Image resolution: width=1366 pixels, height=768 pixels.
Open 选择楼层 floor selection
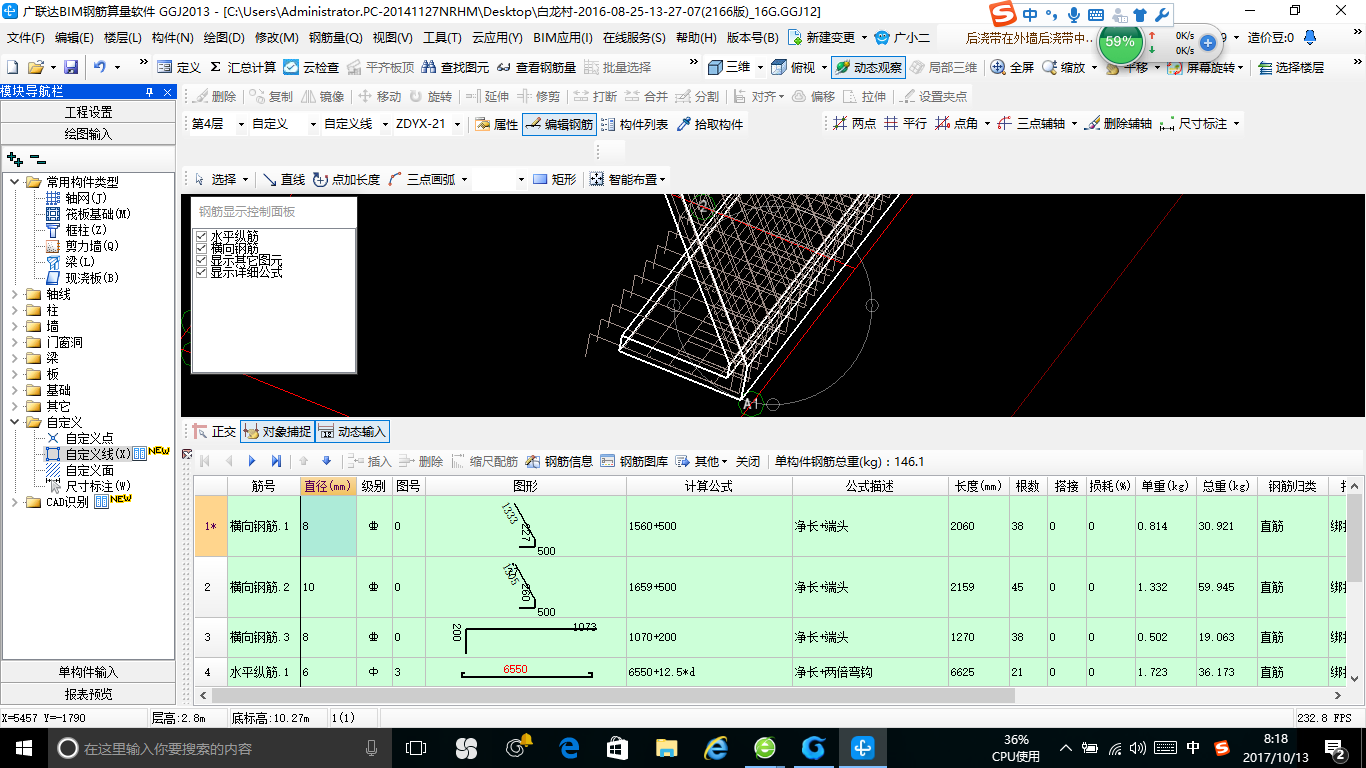point(1291,67)
